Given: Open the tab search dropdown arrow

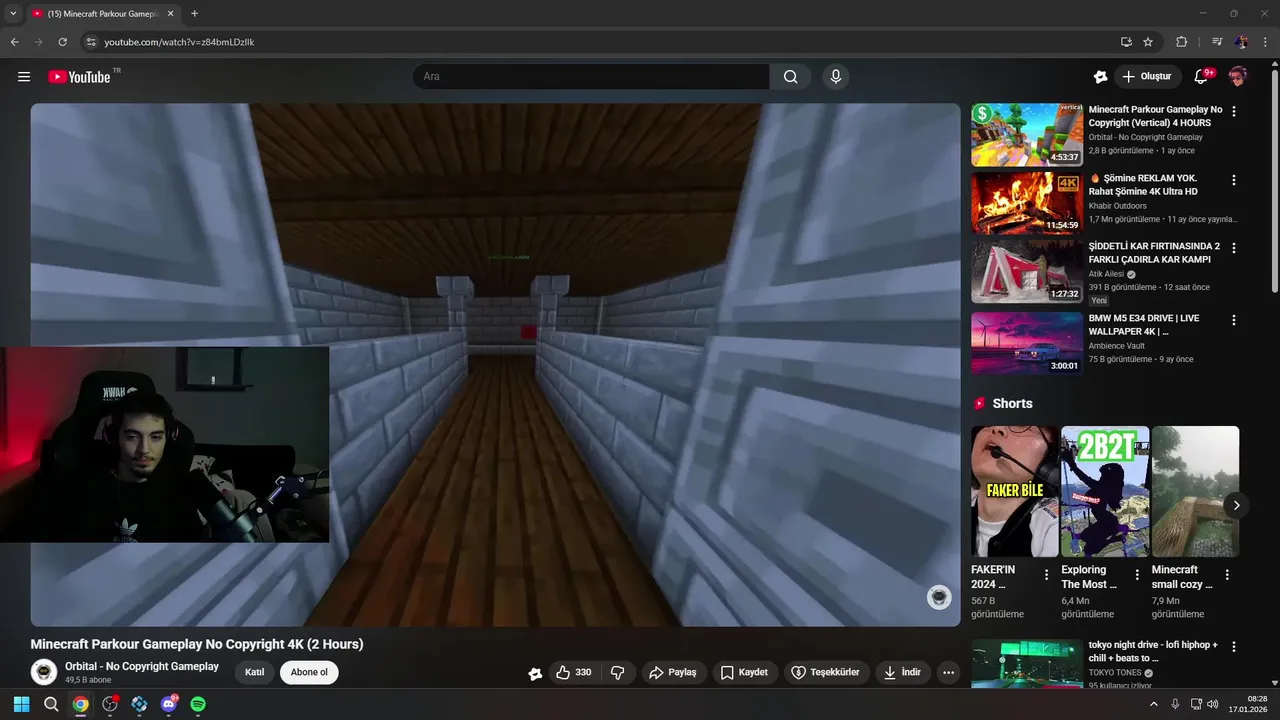Looking at the screenshot, I should [12, 13].
